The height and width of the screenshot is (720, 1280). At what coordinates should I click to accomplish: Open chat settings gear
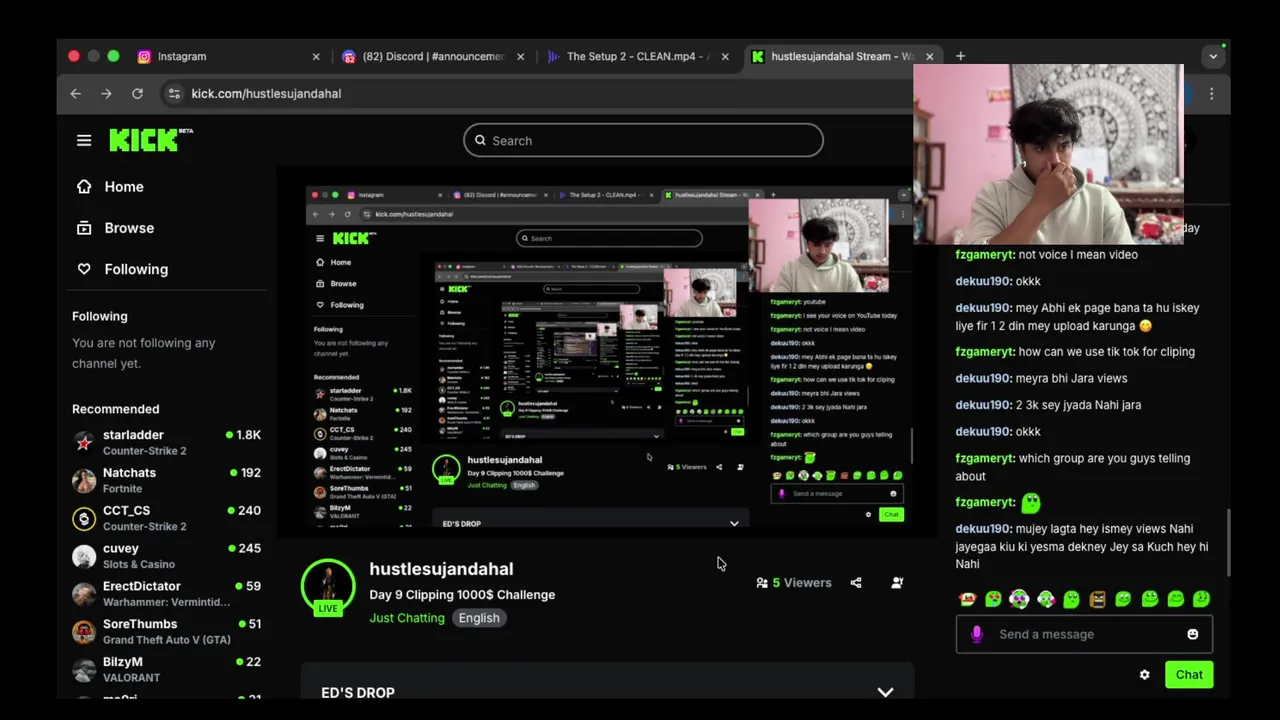tap(1144, 674)
